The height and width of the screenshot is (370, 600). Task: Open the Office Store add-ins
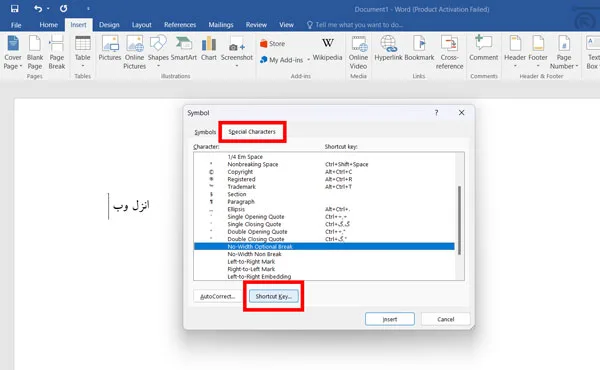(x=272, y=44)
